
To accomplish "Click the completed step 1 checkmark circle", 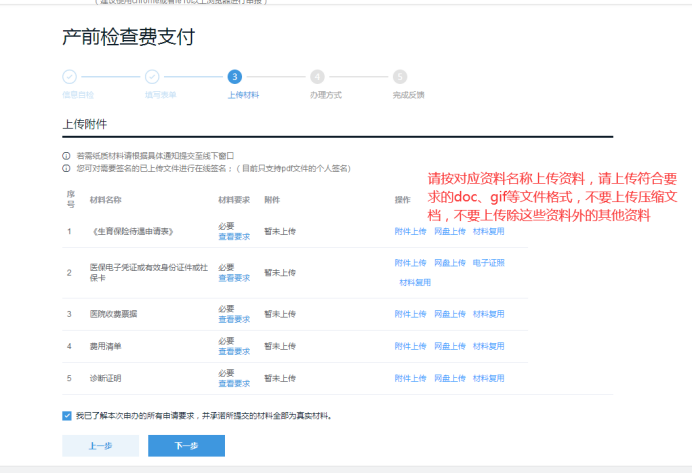I will [x=69, y=77].
